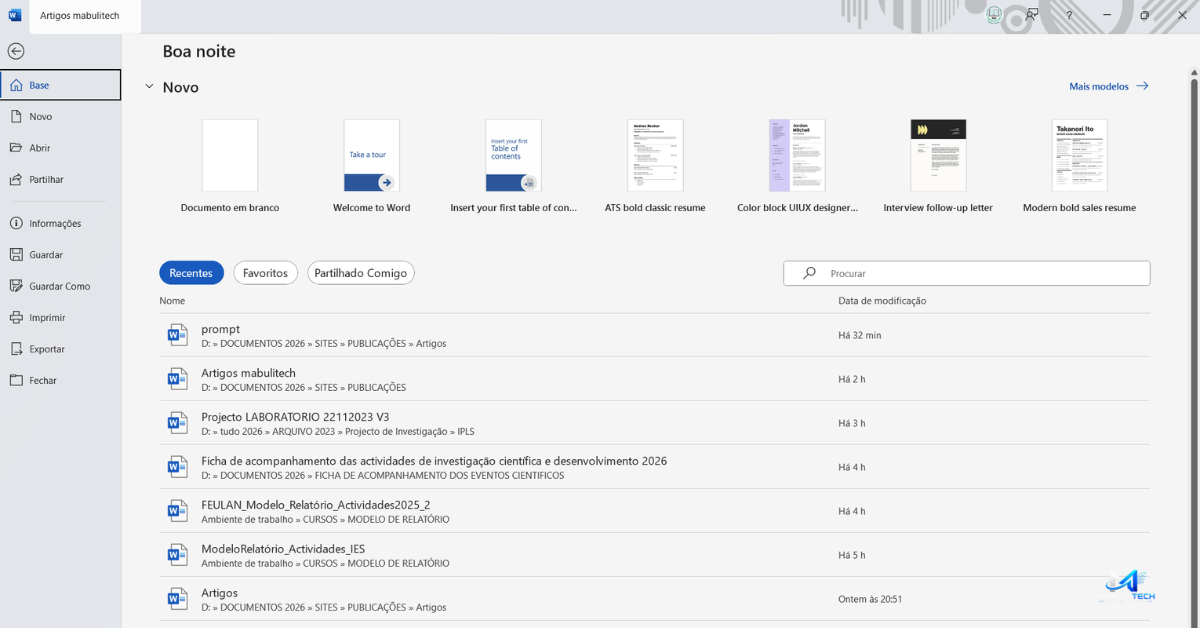The image size is (1200, 628).
Task: Open Guardar Como page
Action: click(61, 286)
